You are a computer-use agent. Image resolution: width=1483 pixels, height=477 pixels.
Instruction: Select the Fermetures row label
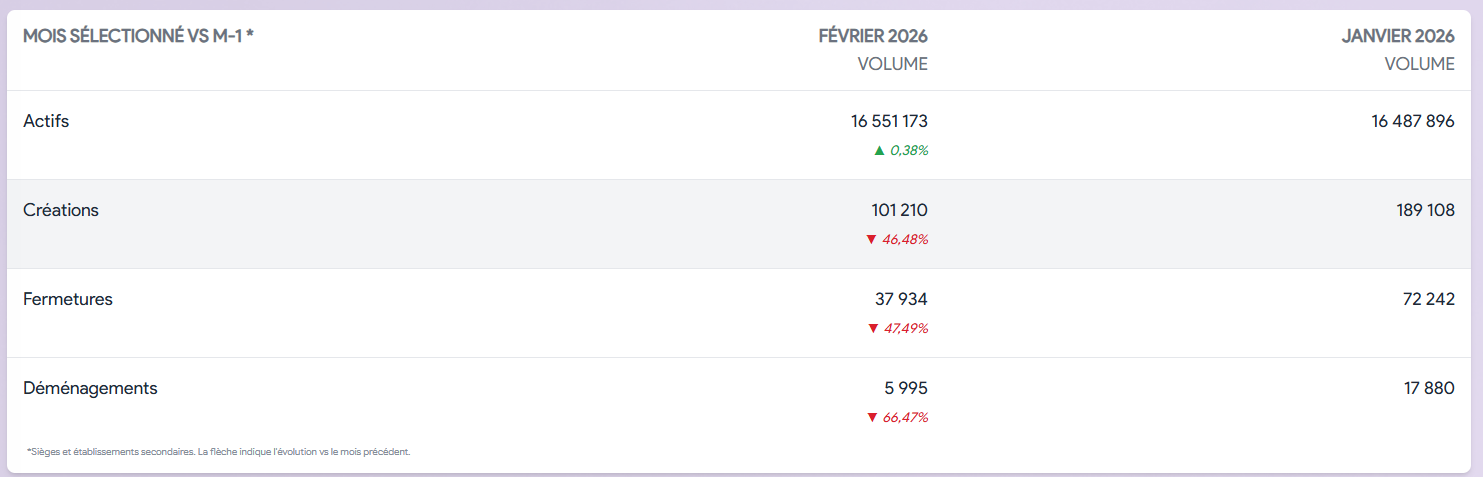click(x=68, y=299)
